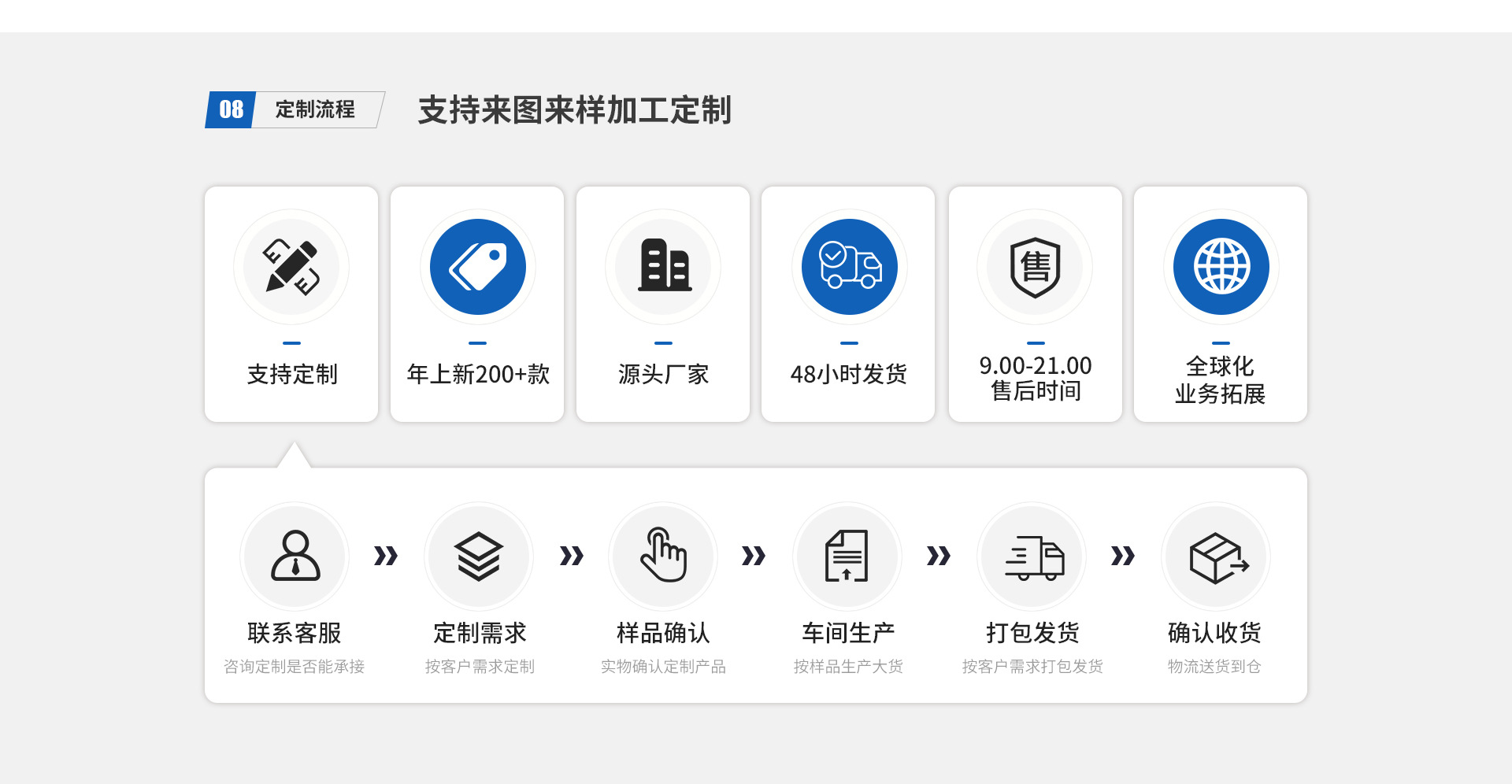Image resolution: width=1512 pixels, height=784 pixels.
Task: Click the description 物流送货到仓
Action: [x=1214, y=667]
